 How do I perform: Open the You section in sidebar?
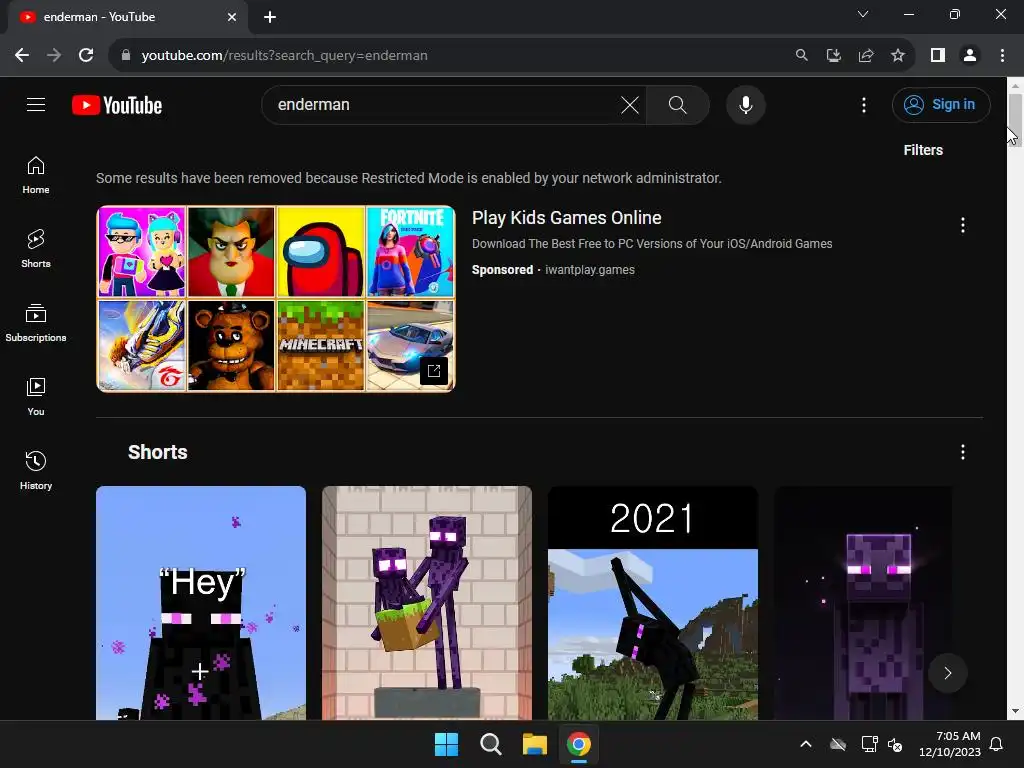(x=36, y=397)
